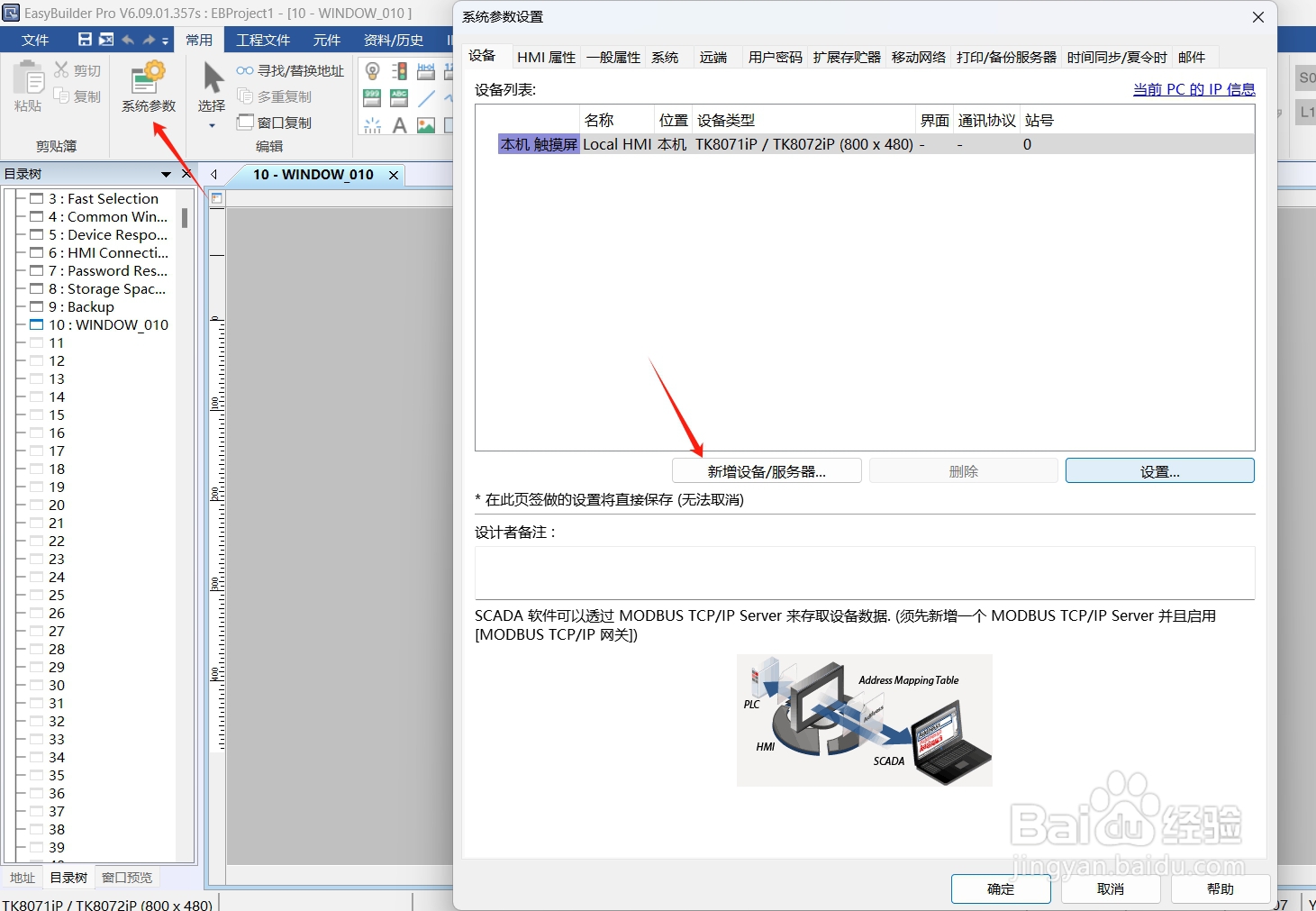Open 一般属性 tab in dialog

pos(613,57)
